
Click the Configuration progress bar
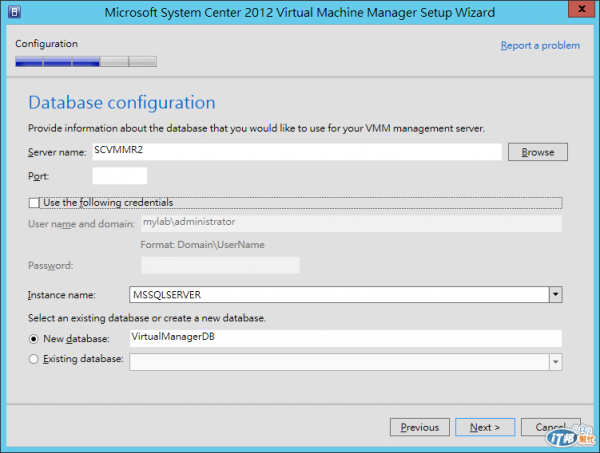point(86,61)
